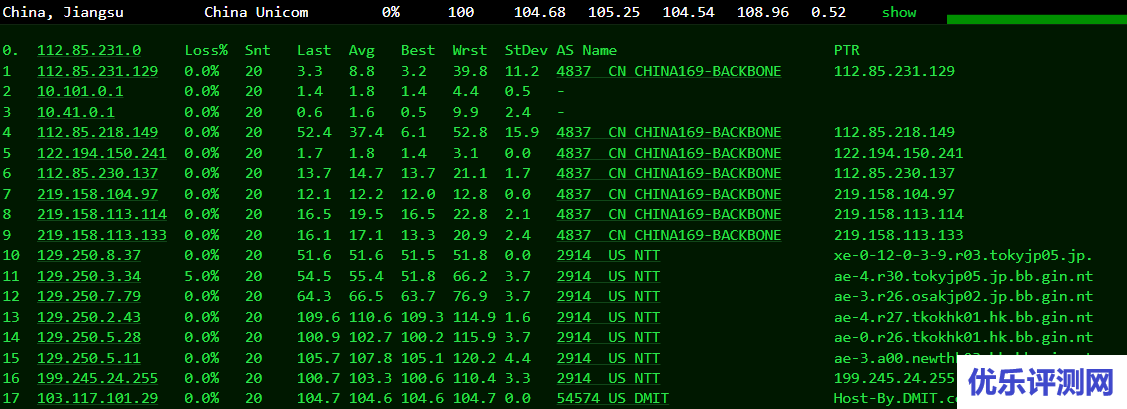Screen dimensions: 1127x409
Task: Click "China Unicom" ISP text
Action: pos(257,12)
